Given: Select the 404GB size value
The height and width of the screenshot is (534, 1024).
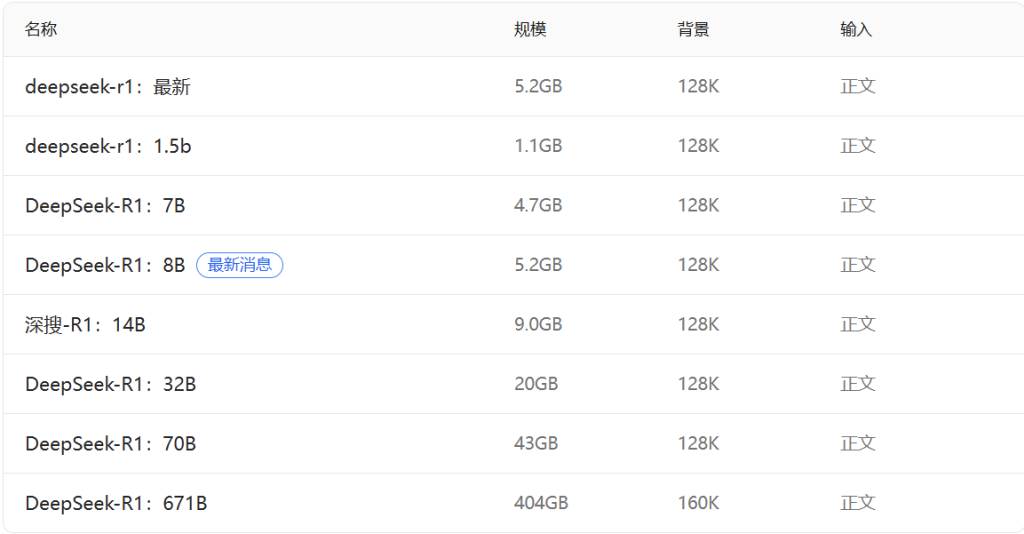Looking at the screenshot, I should point(541,503).
